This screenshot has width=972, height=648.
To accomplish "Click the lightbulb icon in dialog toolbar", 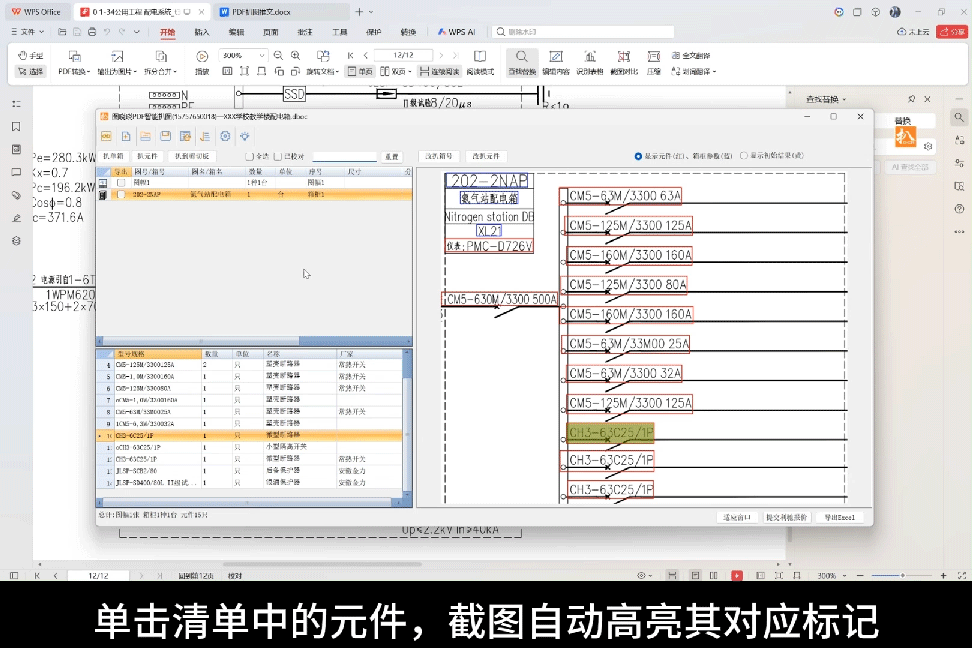I will (245, 136).
